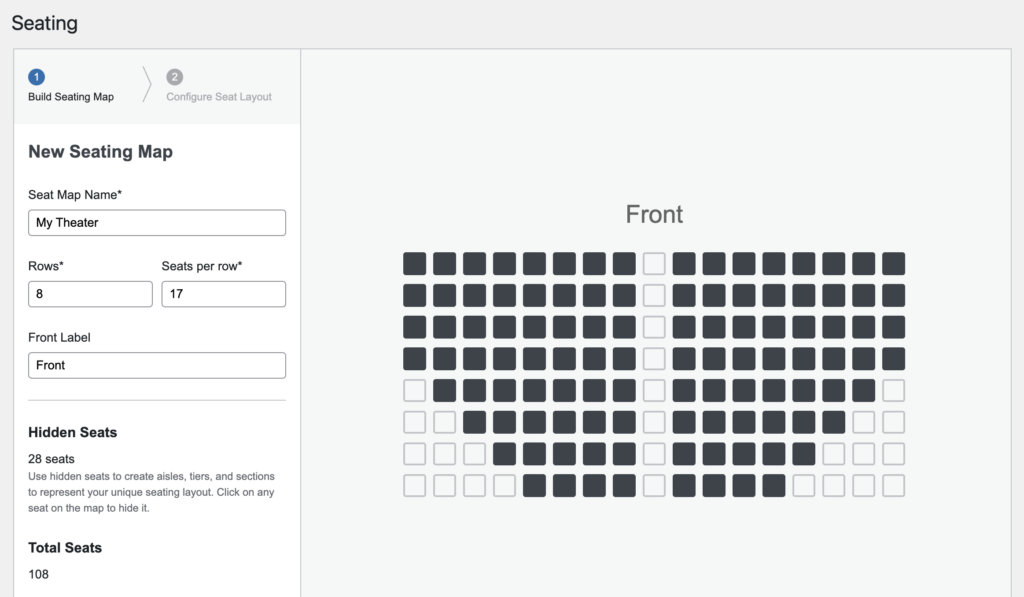Edit the Seat Map Name field
The image size is (1024, 597).
pyautogui.click(x=156, y=222)
